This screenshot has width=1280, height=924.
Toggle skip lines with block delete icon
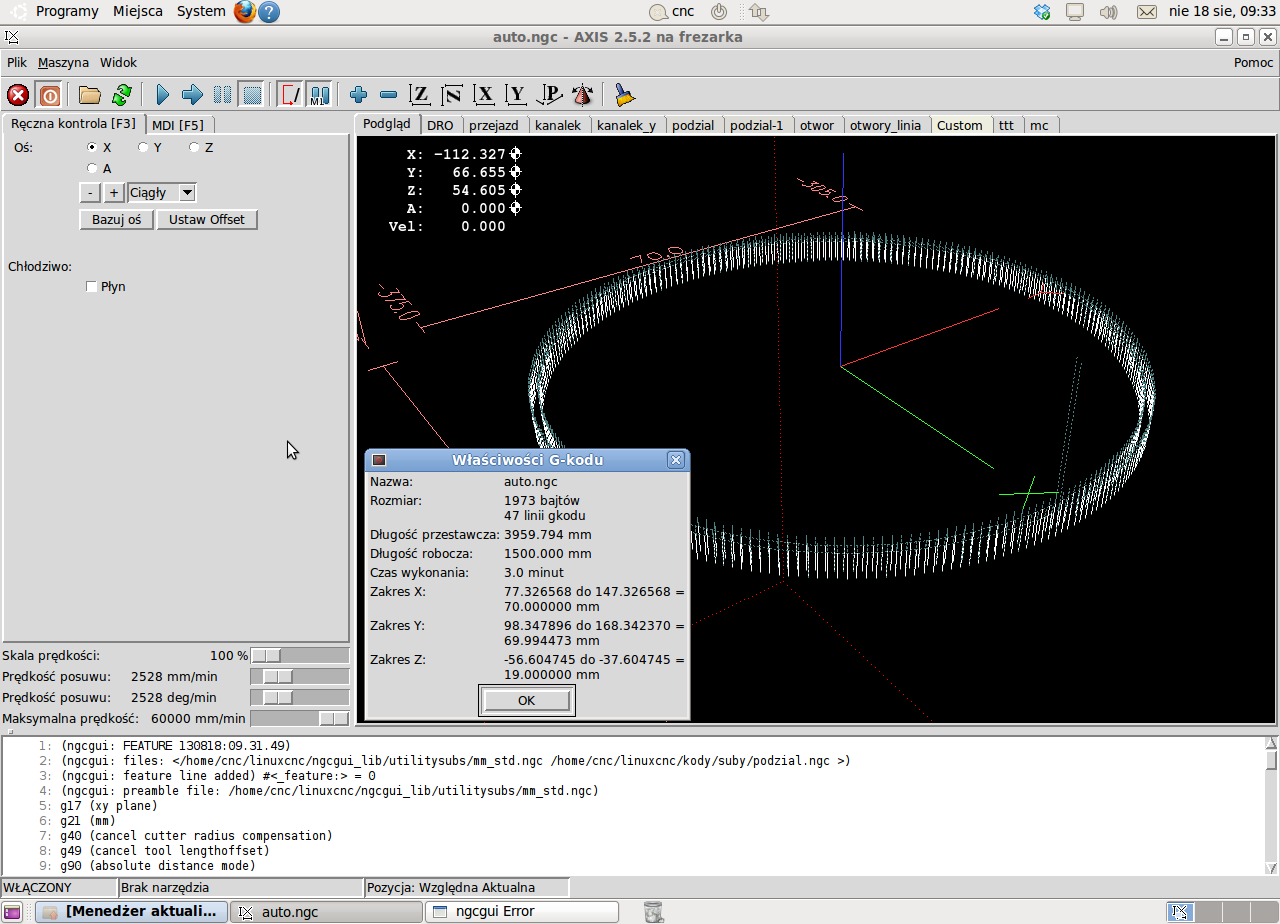pyautogui.click(x=290, y=95)
